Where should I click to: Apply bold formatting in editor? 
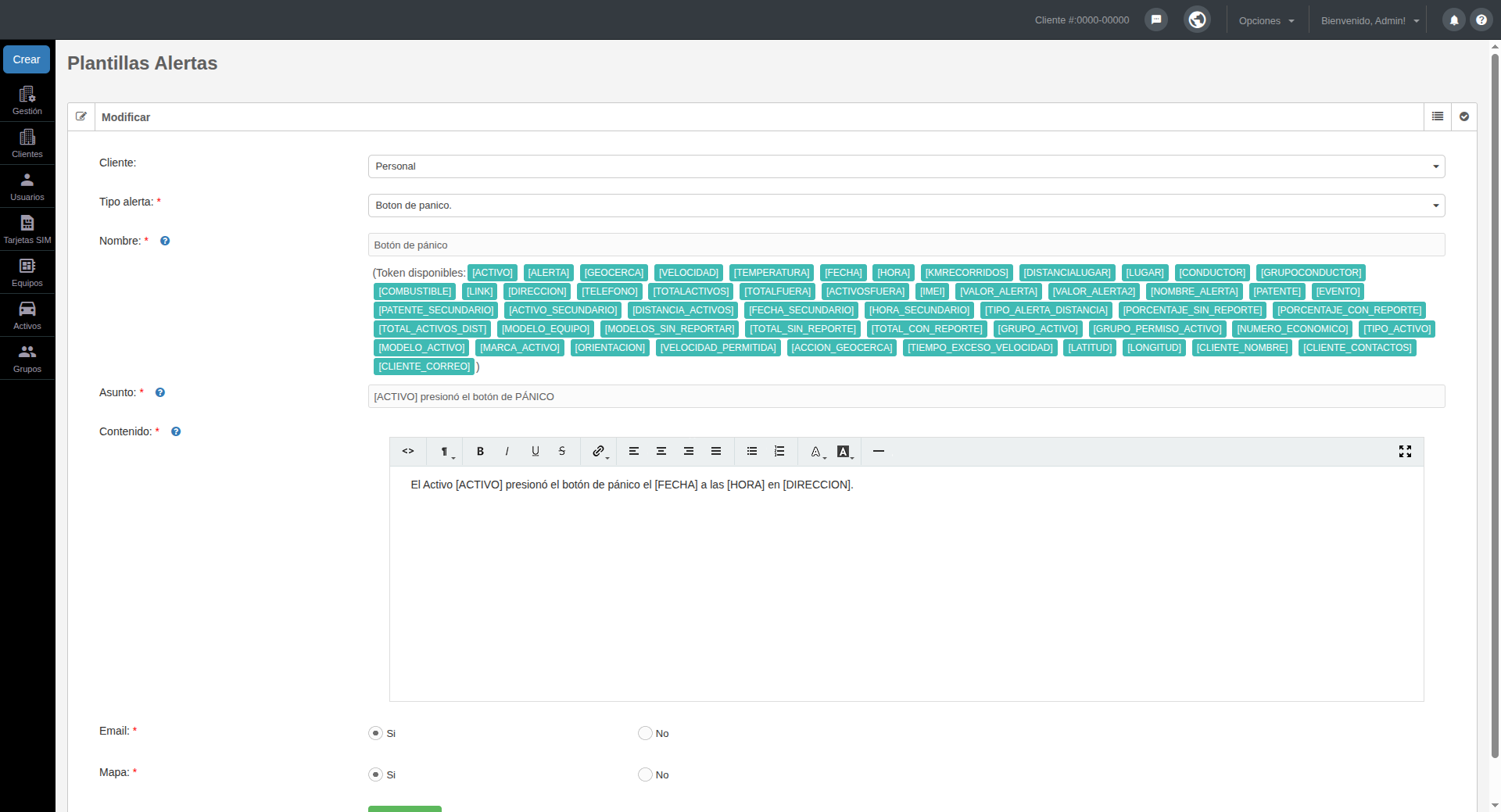[x=480, y=452]
